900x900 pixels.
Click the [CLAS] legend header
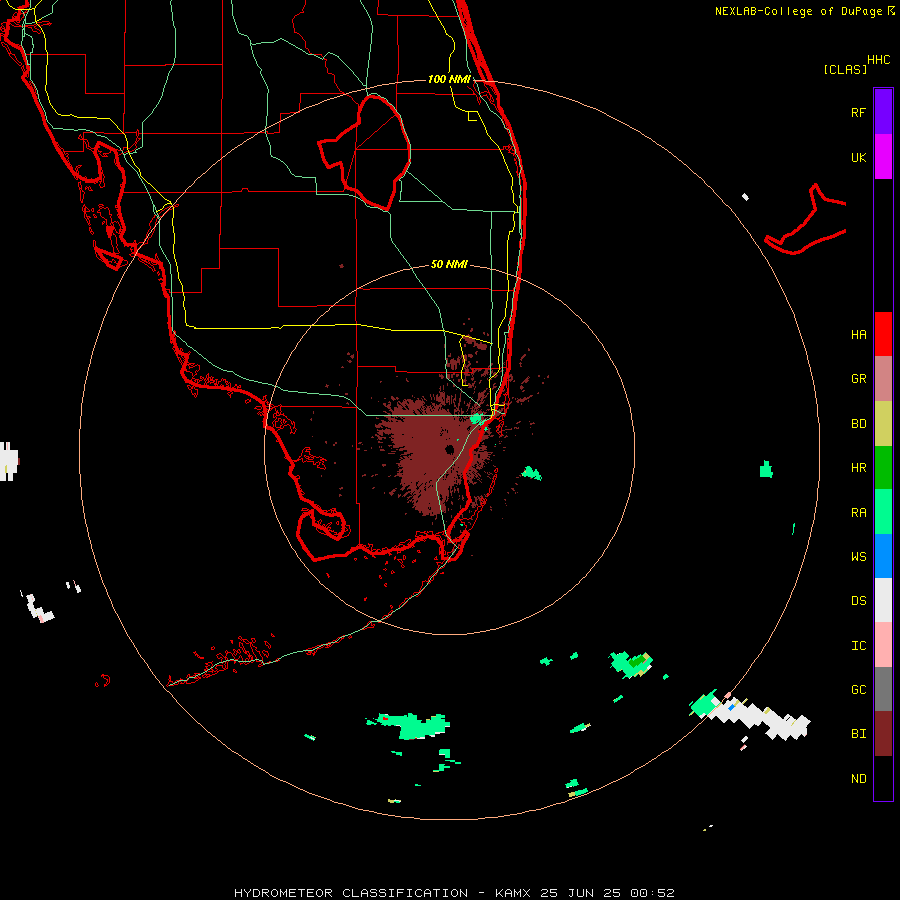pyautogui.click(x=844, y=69)
